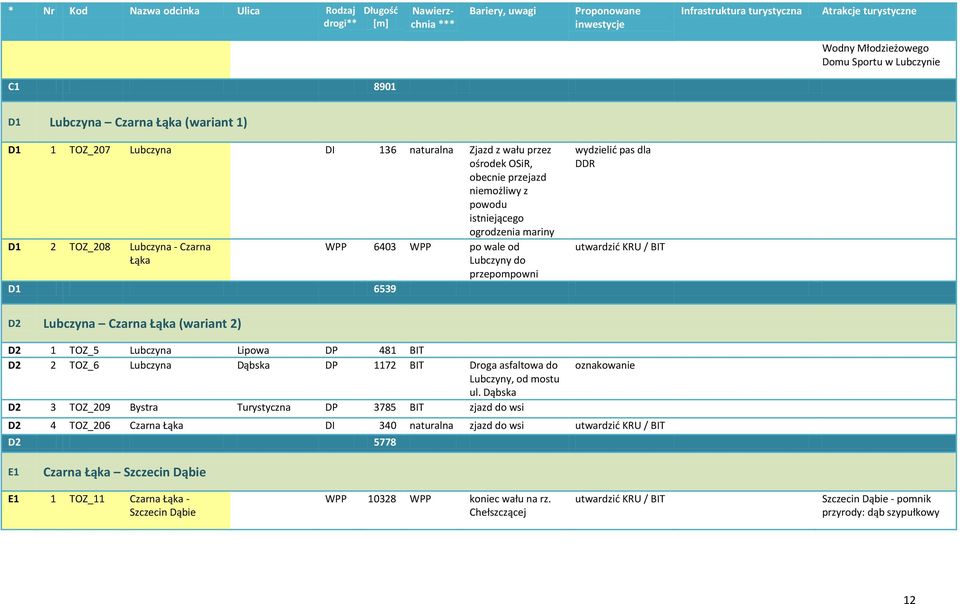This screenshot has height=604, width=960.
Task: Click the 'Rodzaj drogi**' column header
Action: pyautogui.click(x=340, y=17)
